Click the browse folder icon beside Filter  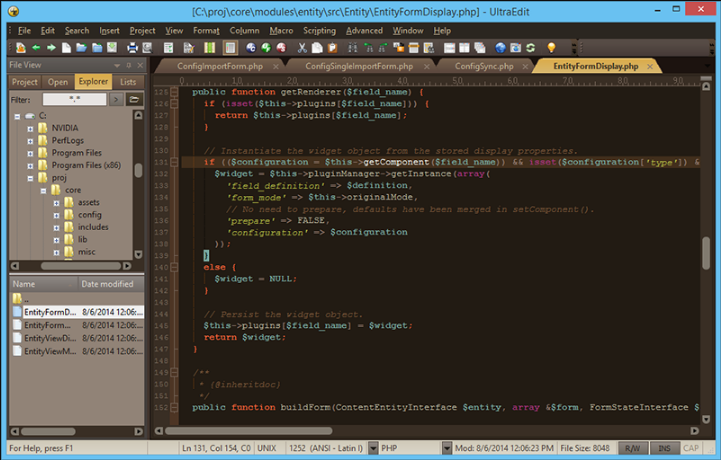(133, 100)
